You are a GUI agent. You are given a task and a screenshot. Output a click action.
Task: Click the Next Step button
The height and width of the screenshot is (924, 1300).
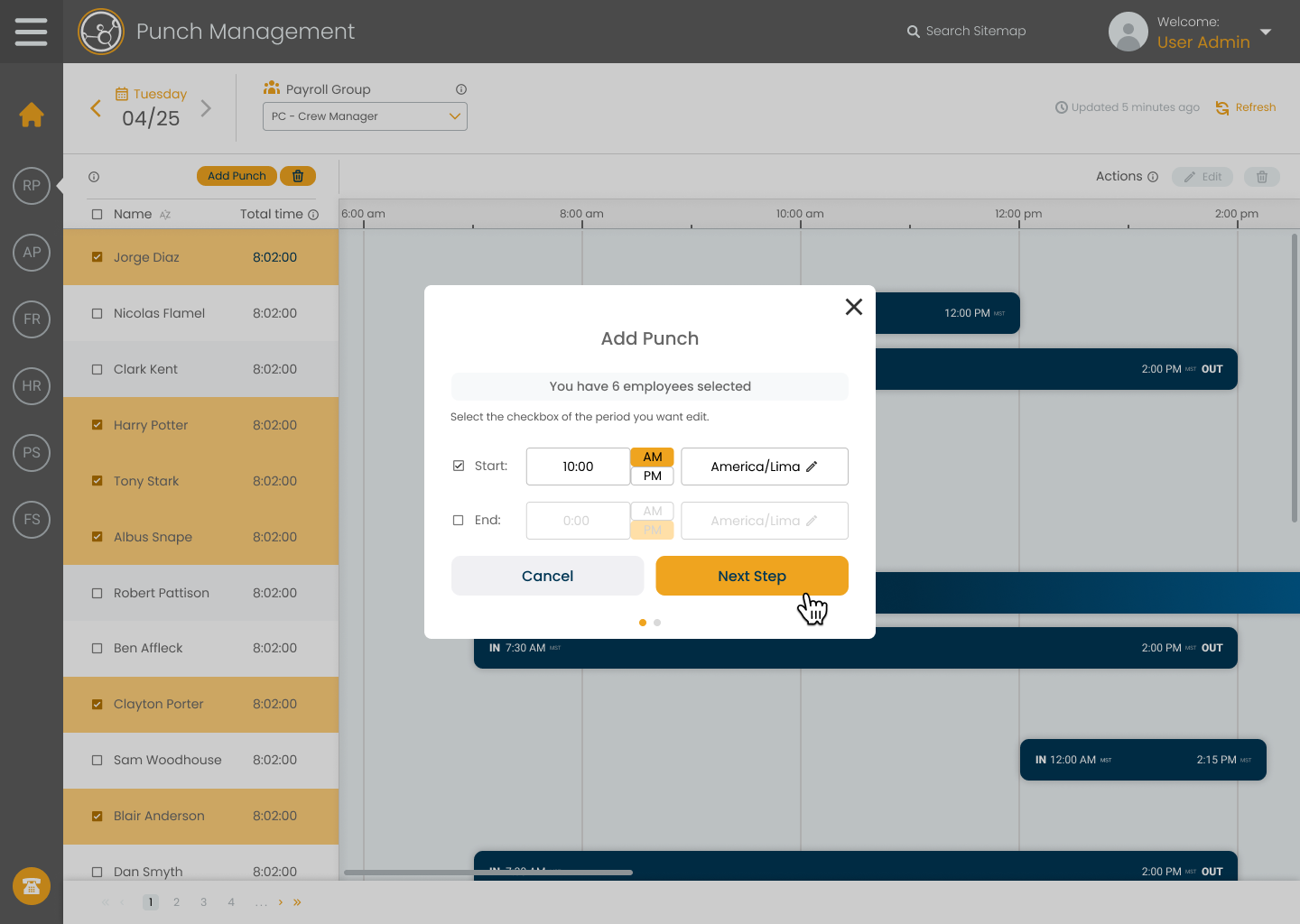tap(752, 576)
